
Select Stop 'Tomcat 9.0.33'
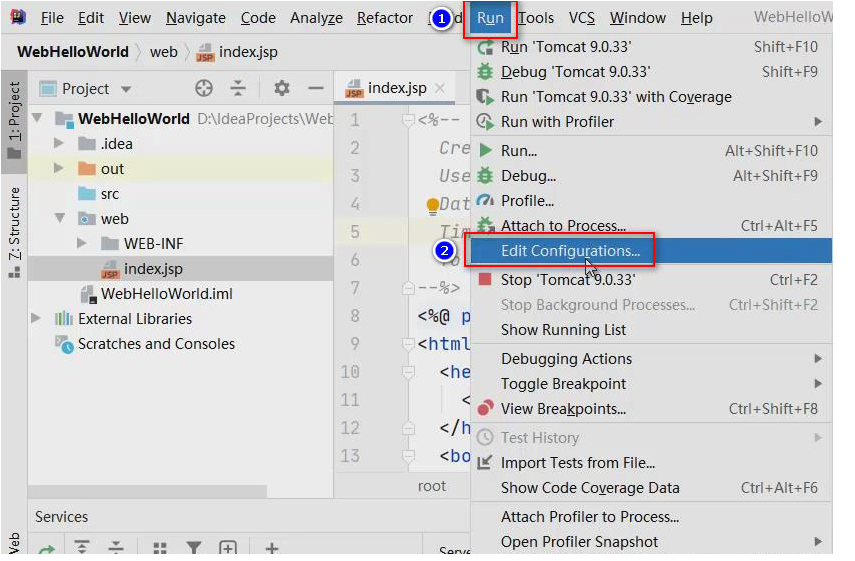click(651, 280)
